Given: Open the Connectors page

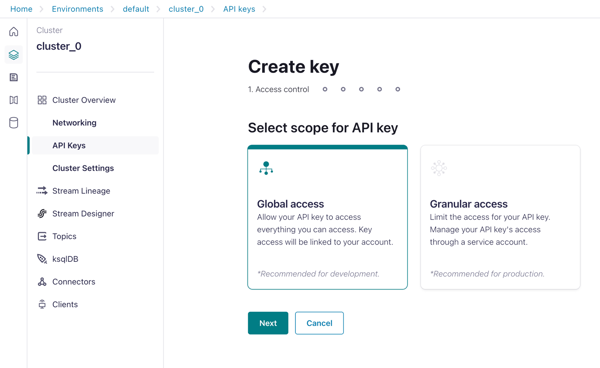Looking at the screenshot, I should (73, 282).
